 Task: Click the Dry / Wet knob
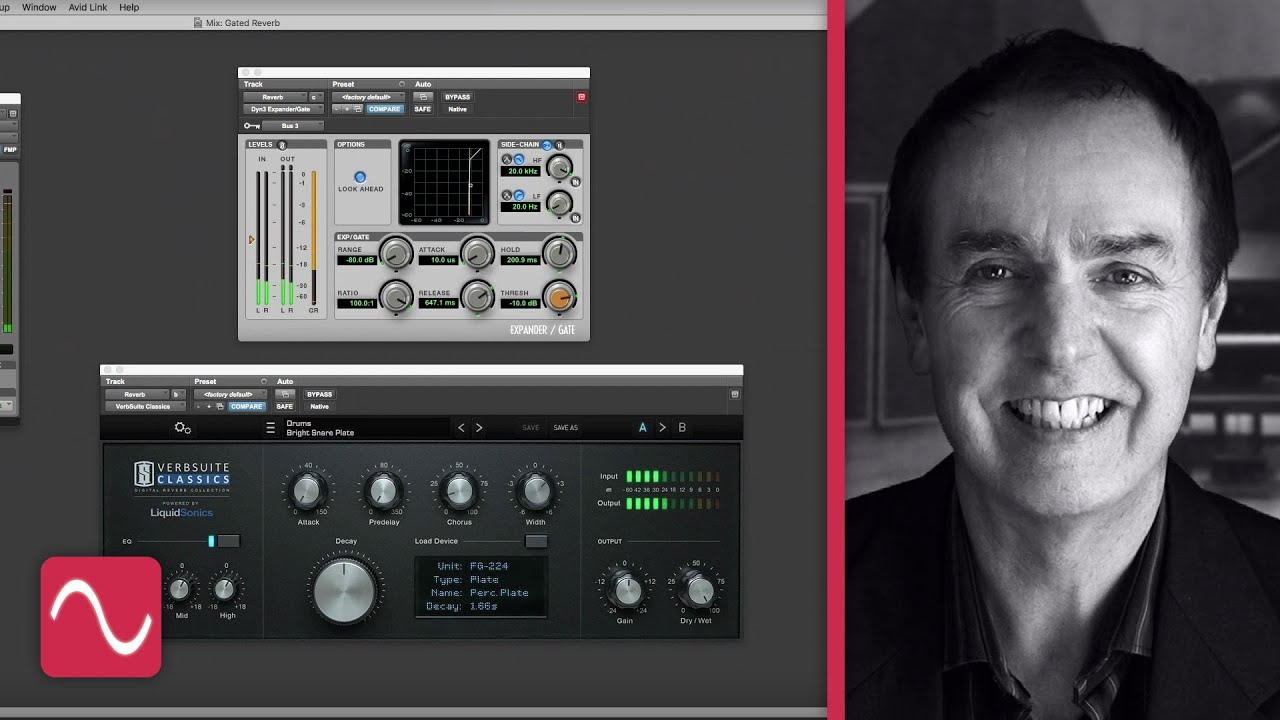point(699,590)
